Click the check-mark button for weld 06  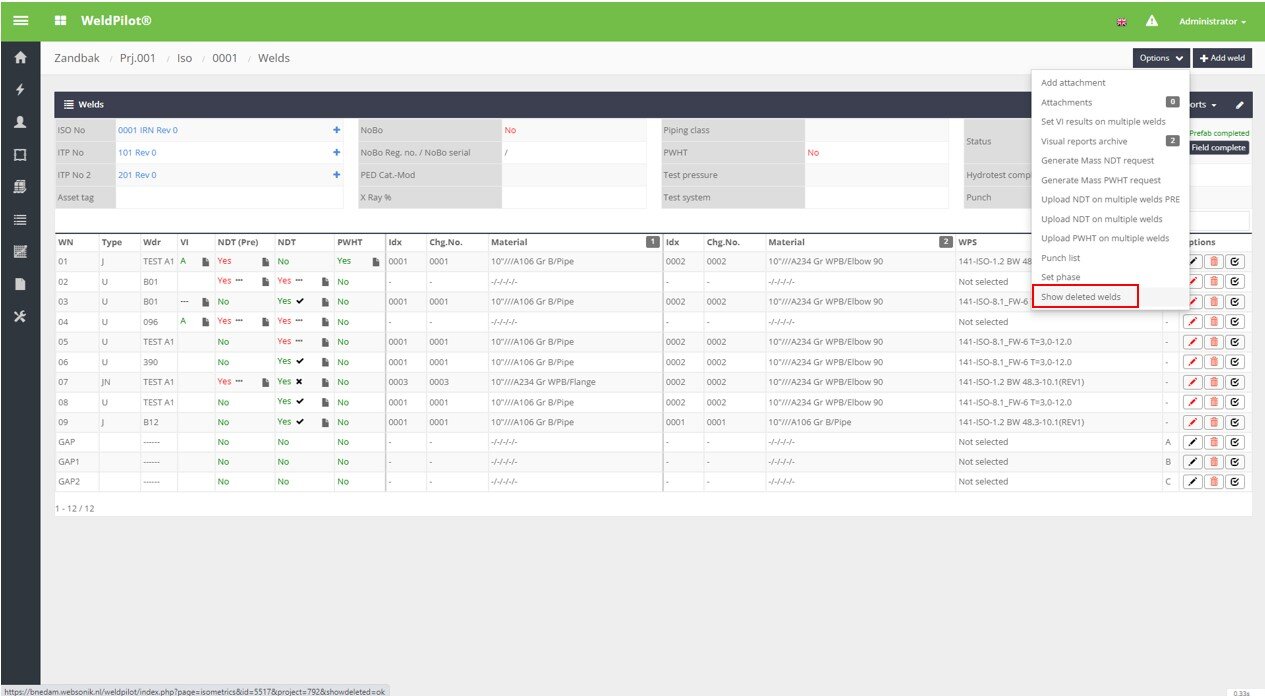pos(1235,362)
